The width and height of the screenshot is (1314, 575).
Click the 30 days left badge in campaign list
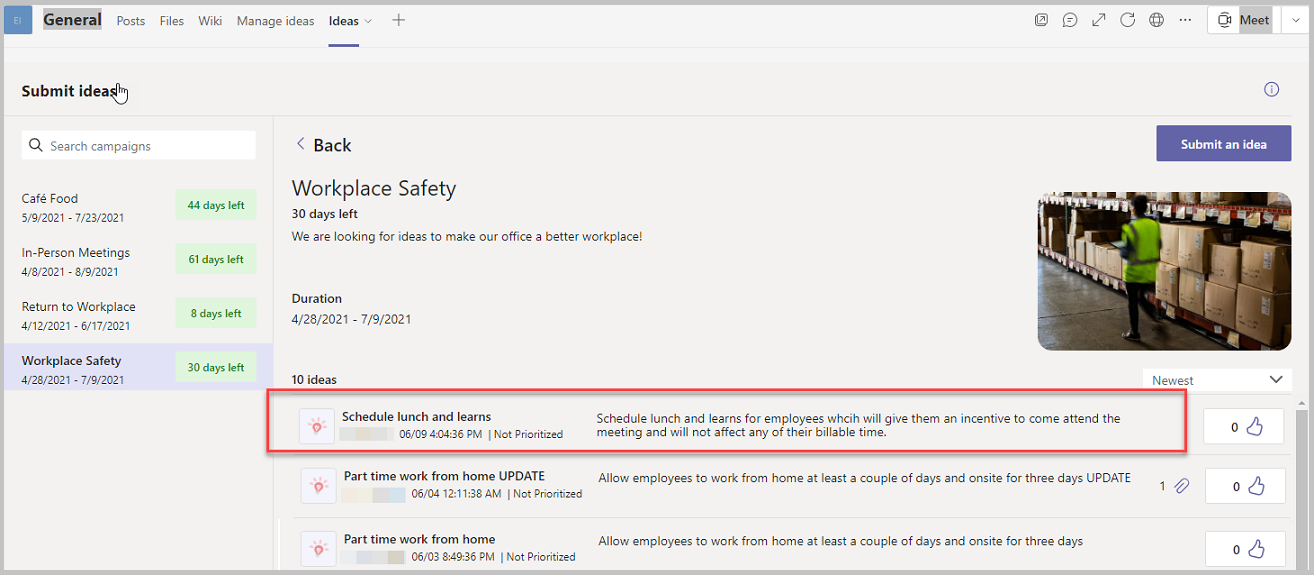(x=216, y=367)
